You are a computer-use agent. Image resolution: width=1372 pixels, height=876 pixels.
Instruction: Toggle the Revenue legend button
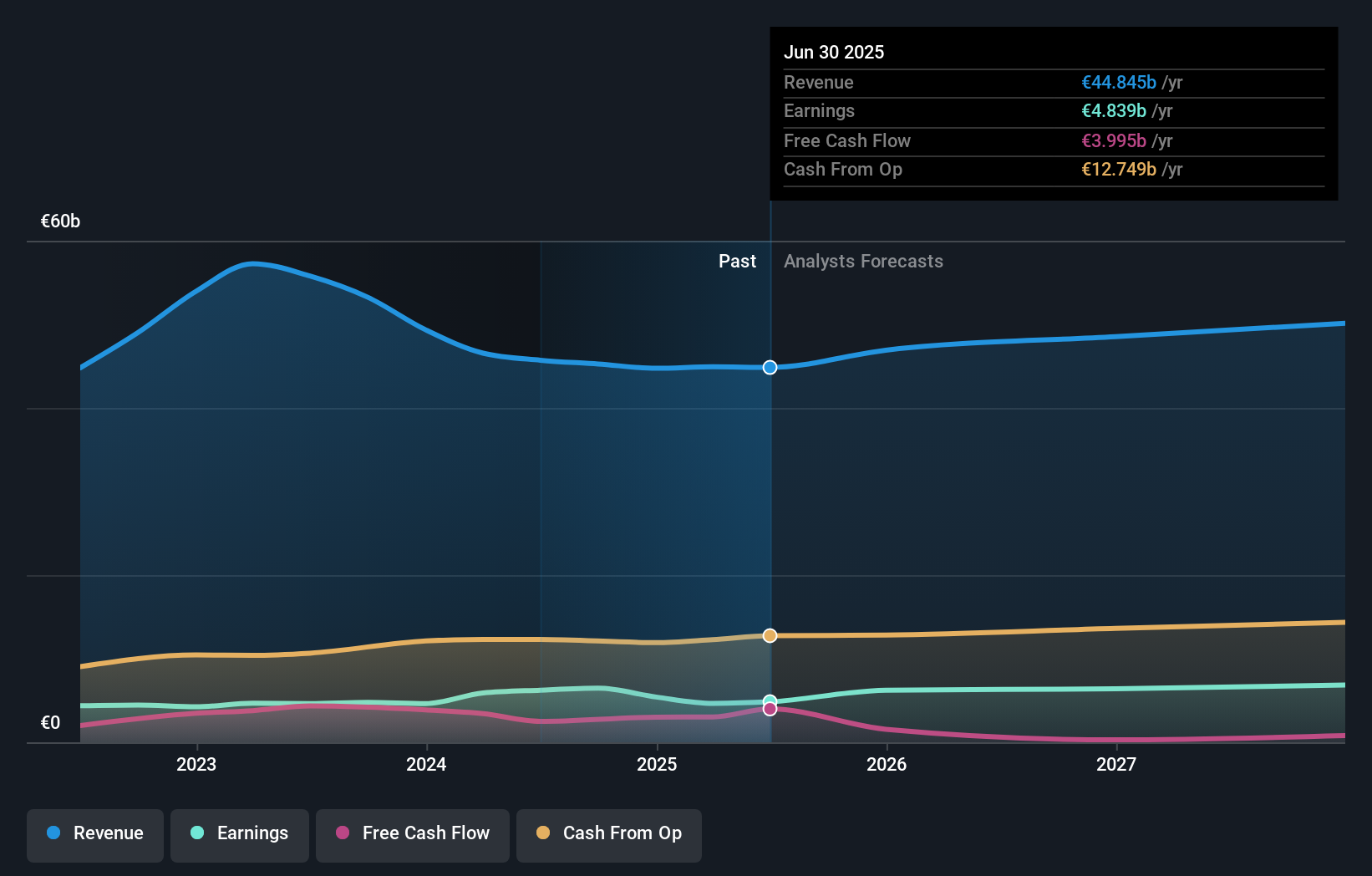[95, 835]
